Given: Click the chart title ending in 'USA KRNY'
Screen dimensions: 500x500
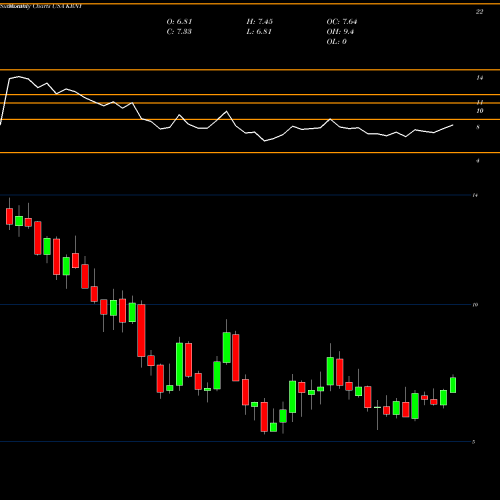Looking at the screenshot, I should [x=41, y=6].
